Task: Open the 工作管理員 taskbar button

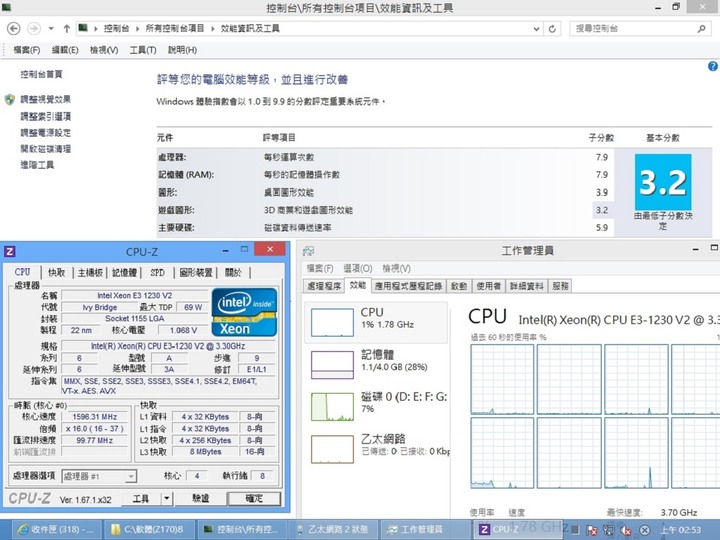Action: [x=426, y=529]
